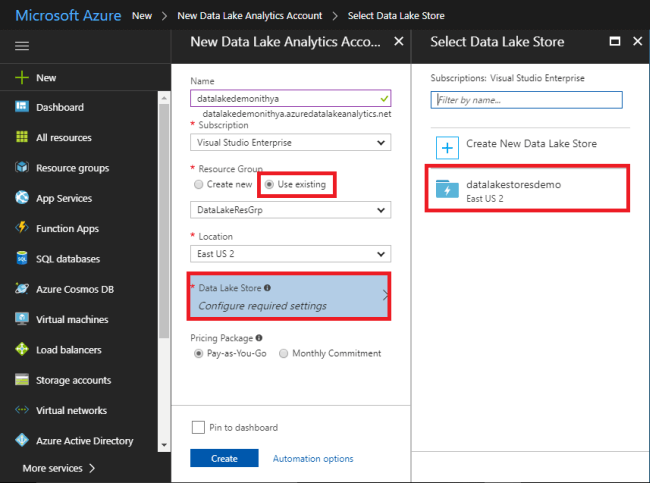Image resolution: width=650 pixels, height=483 pixels.
Task: Click the SQL databases icon
Action: click(21, 259)
